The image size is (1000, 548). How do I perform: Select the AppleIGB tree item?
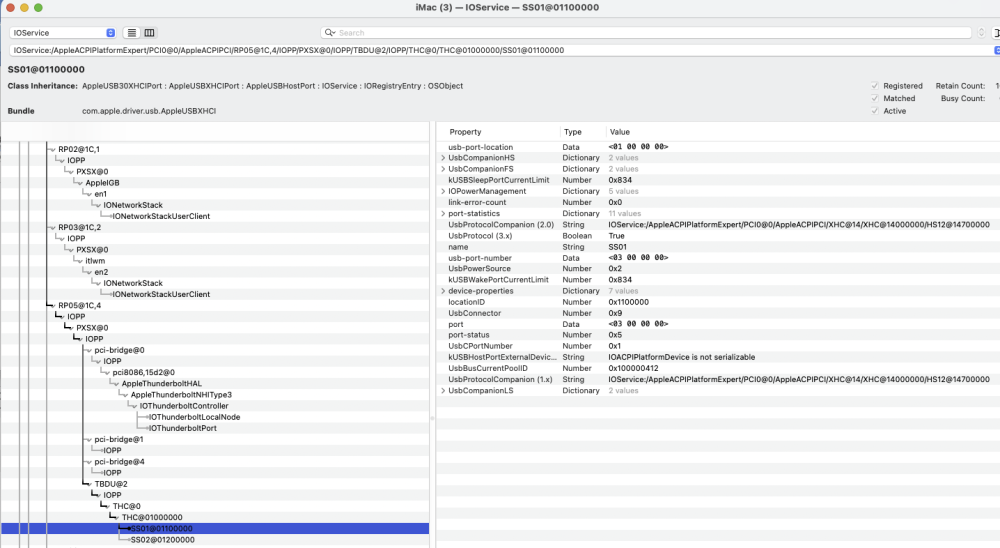pos(103,182)
